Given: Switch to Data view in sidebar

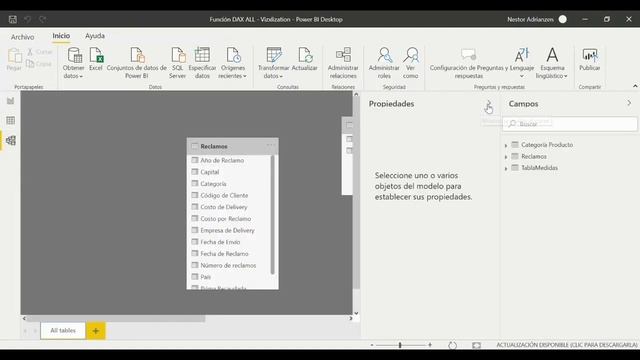Looking at the screenshot, I should (x=11, y=120).
